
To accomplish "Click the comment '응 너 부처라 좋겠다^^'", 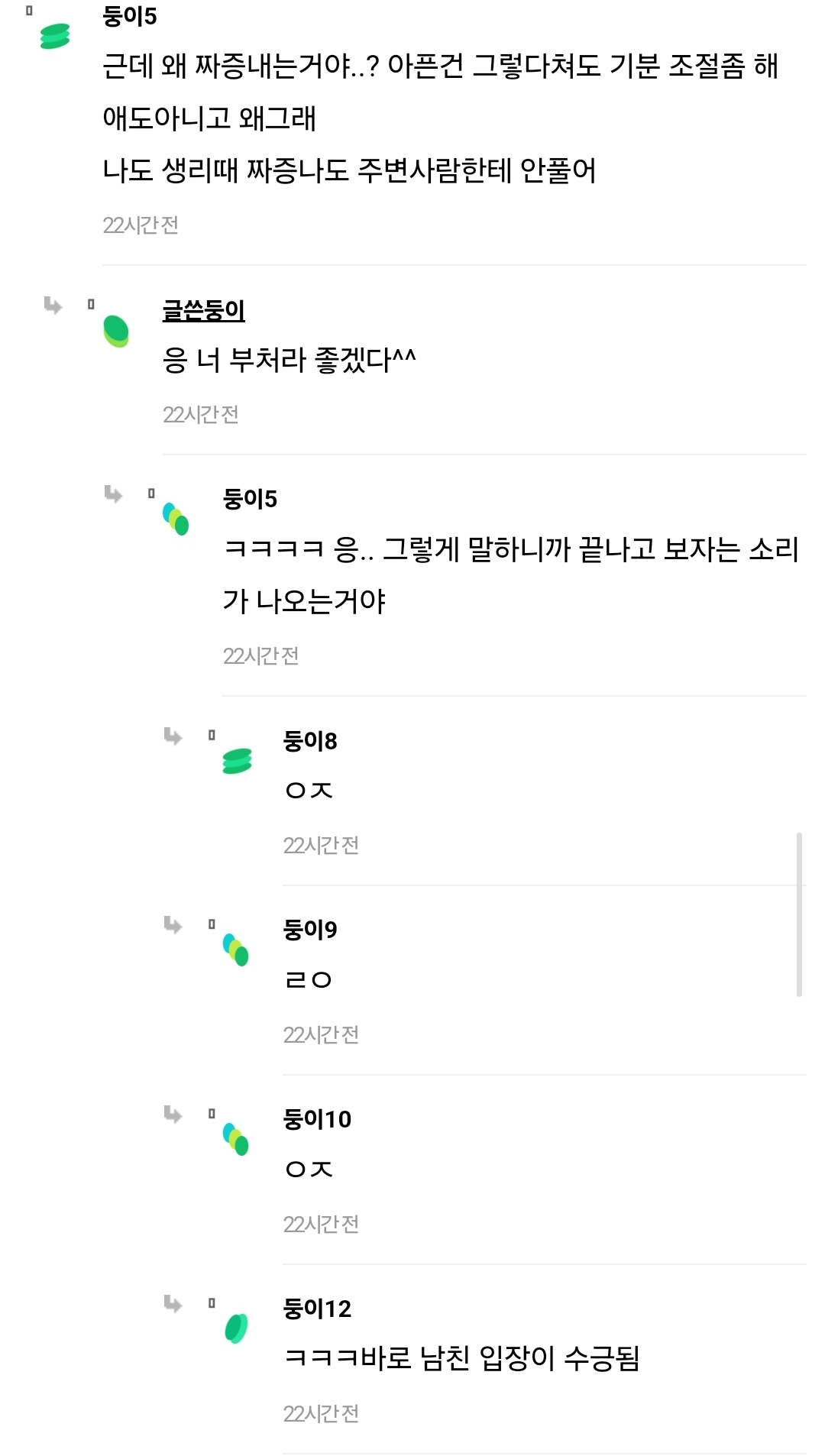I will (x=289, y=359).
